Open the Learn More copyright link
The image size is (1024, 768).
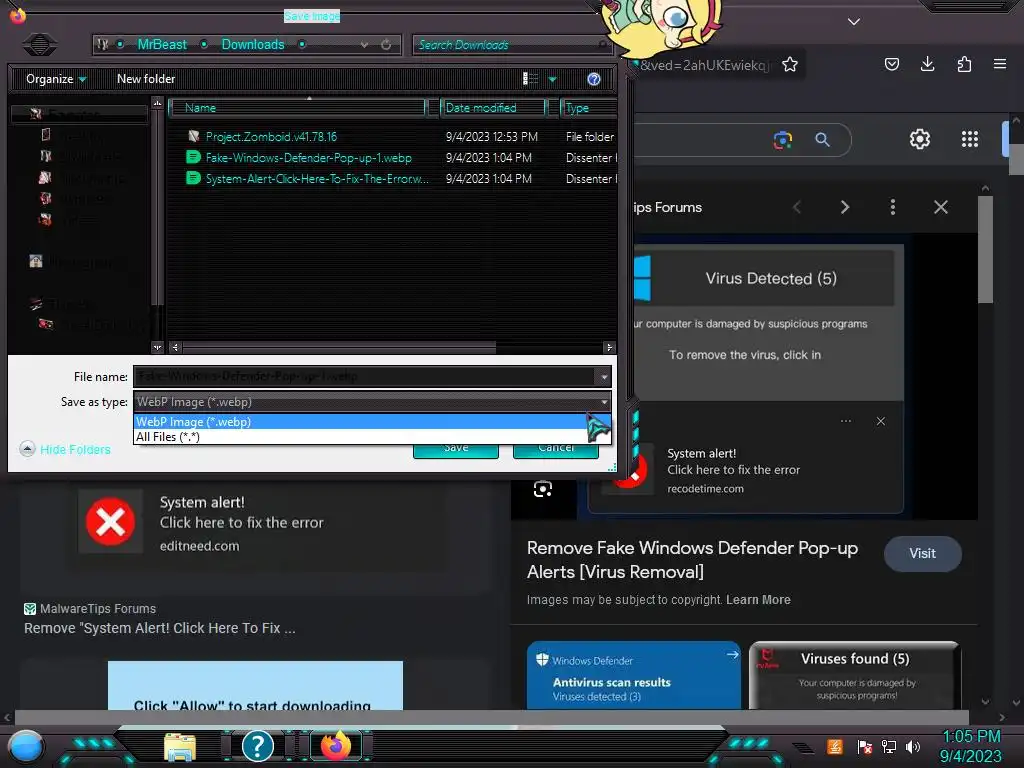click(758, 600)
